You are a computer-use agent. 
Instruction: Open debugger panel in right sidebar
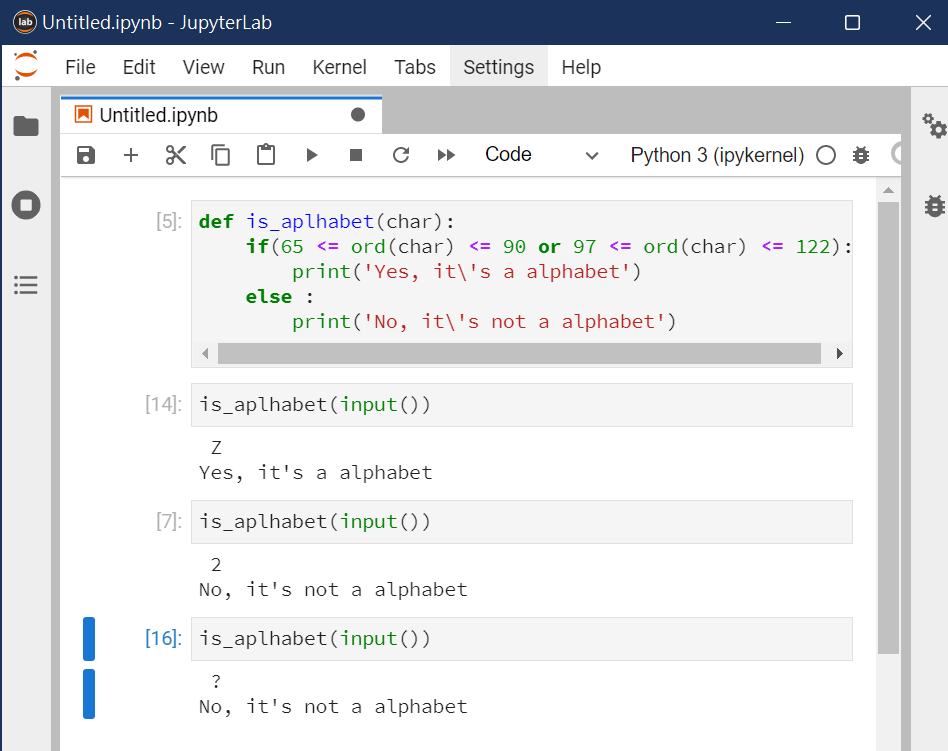934,206
